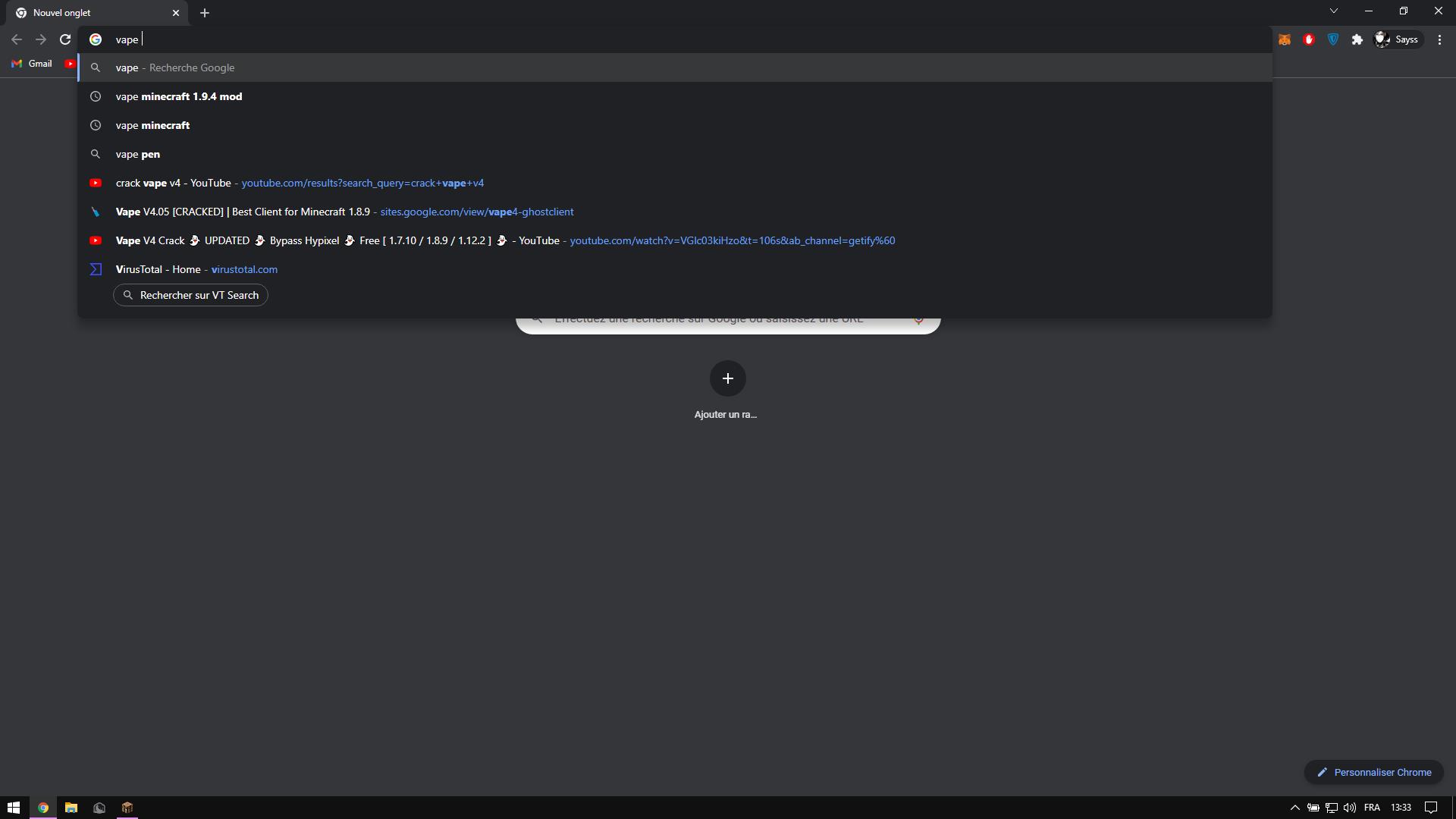Select the "vape minecraft" history suggestion
Screen dimensions: 1456x819
(152, 125)
